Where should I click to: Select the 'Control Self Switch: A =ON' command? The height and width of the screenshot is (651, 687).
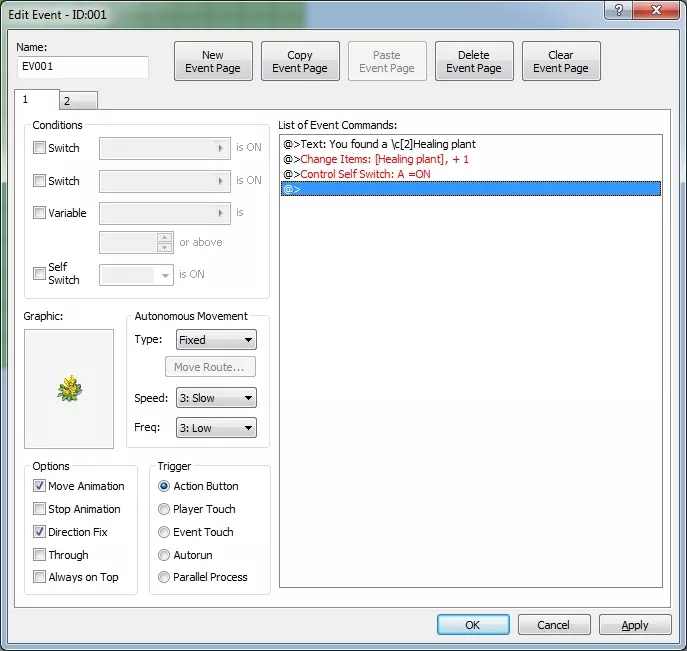tap(471, 174)
